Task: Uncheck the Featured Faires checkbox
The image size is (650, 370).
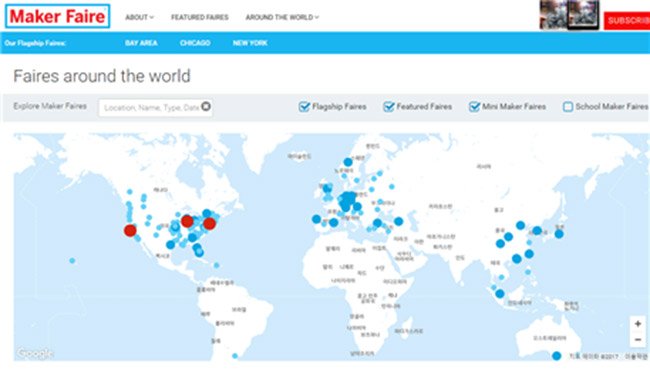Action: (388, 106)
